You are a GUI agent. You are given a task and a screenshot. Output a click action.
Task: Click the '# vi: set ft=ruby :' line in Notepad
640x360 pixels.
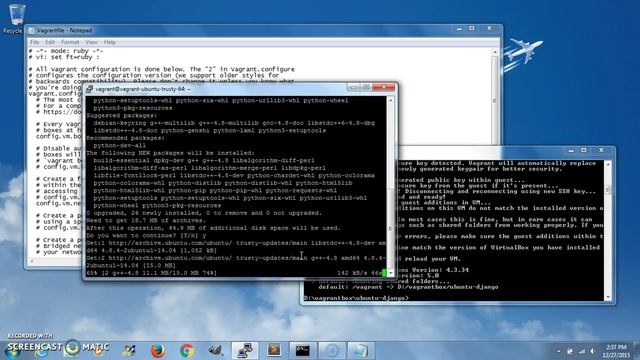pos(64,58)
